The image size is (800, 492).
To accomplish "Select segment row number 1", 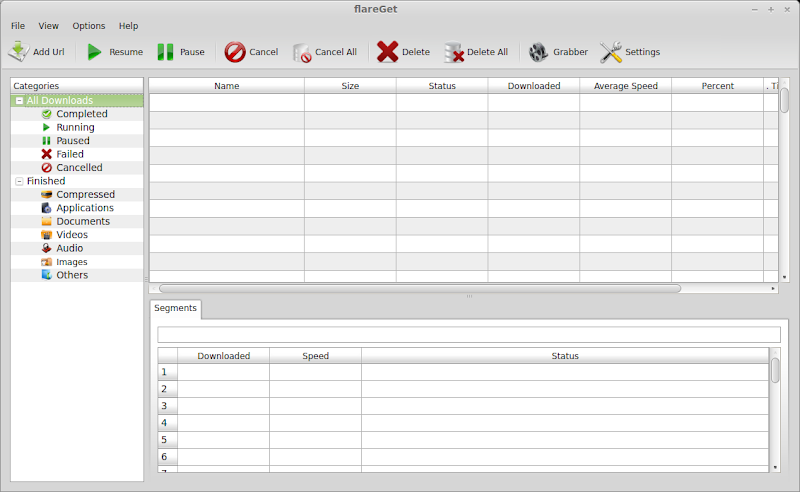I will click(x=167, y=372).
